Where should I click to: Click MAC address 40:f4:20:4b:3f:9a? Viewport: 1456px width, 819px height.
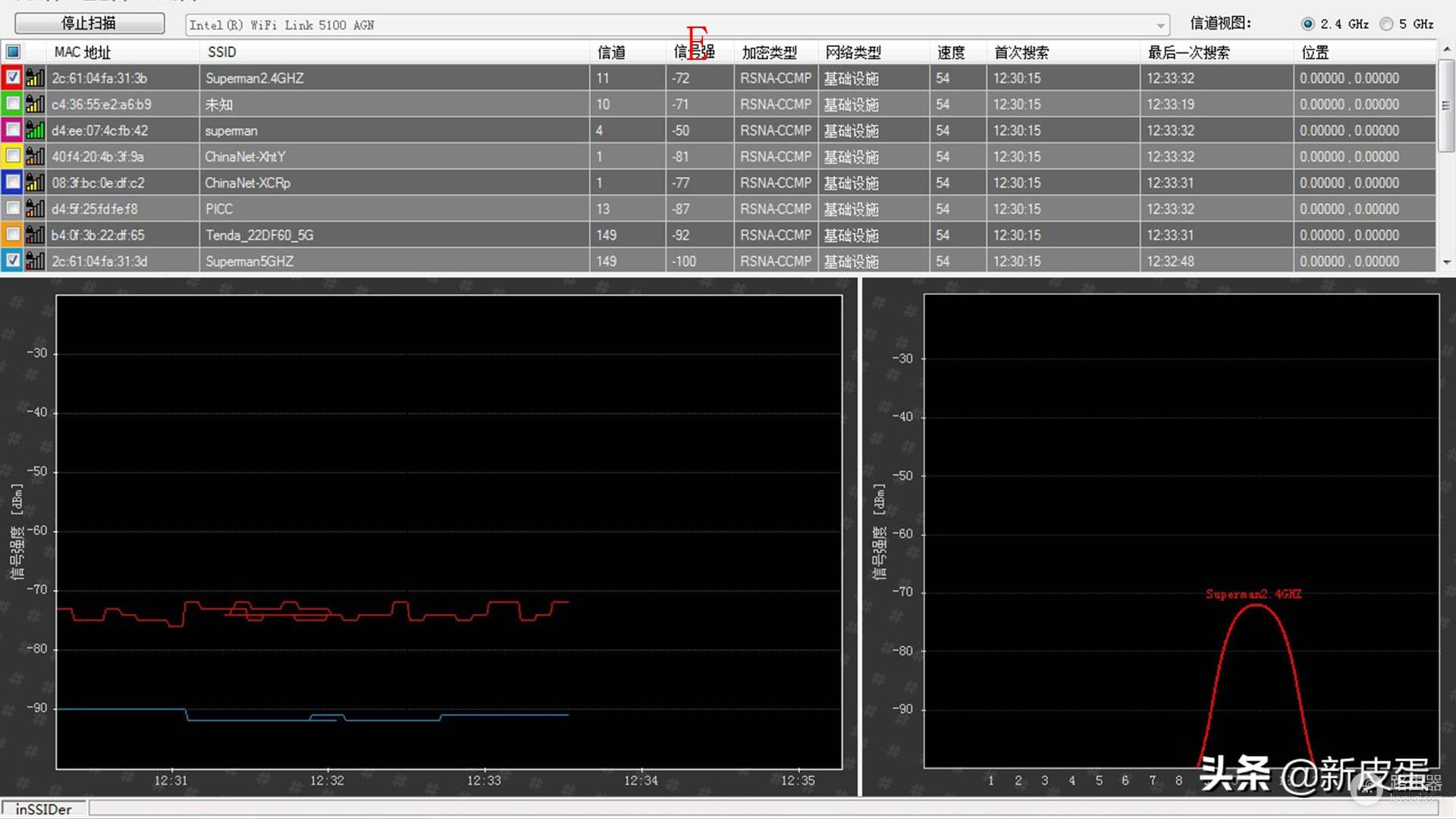(98, 156)
